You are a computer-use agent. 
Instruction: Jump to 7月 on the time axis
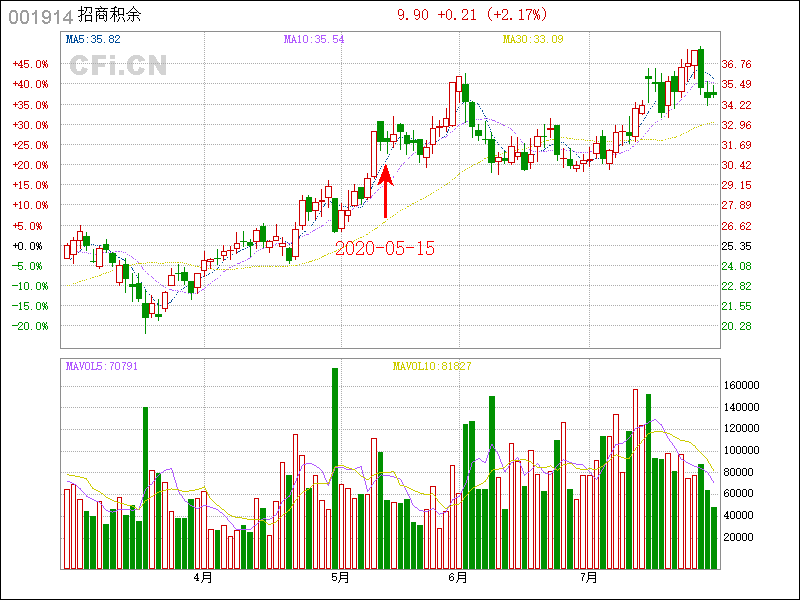(x=589, y=577)
